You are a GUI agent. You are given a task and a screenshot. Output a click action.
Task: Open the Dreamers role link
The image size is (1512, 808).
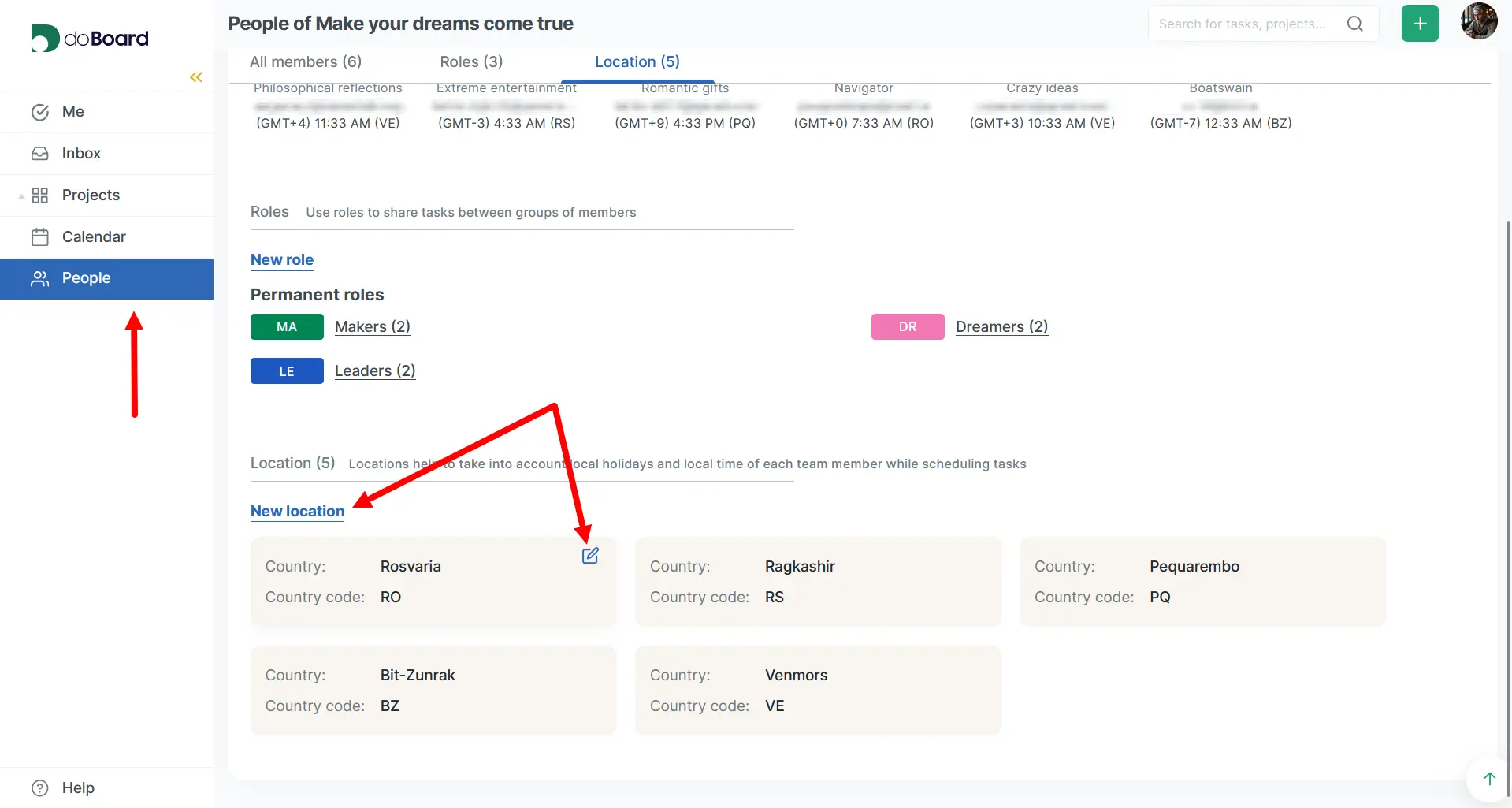(1001, 326)
